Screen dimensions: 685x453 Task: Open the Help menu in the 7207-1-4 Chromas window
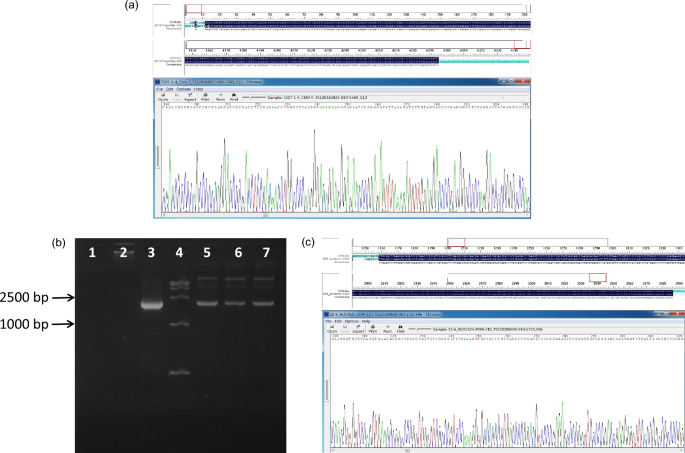pos(198,89)
